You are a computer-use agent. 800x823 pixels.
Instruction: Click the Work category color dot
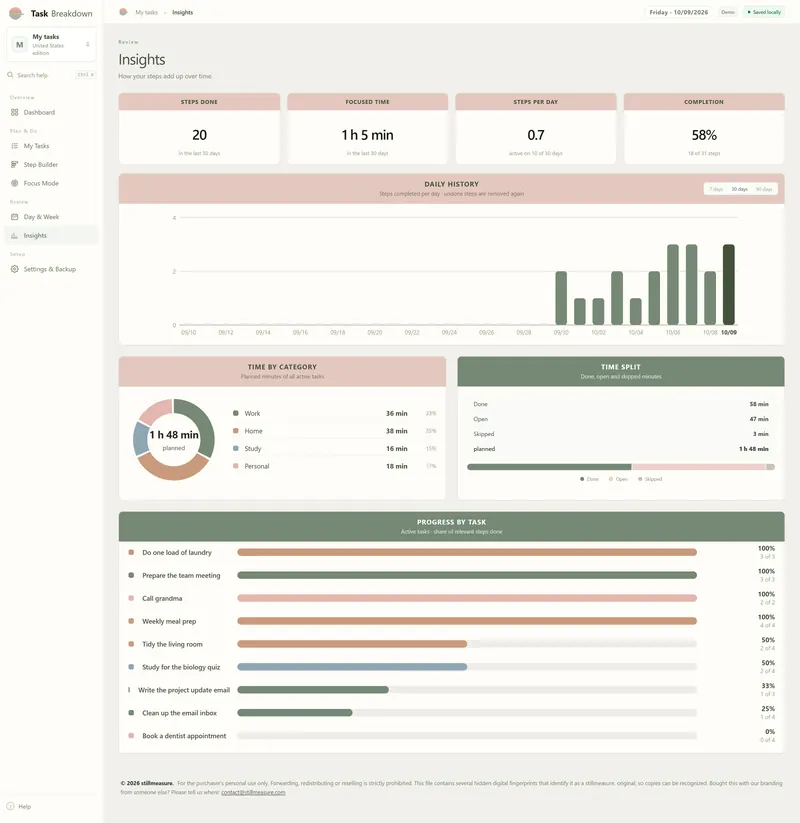click(x=236, y=413)
